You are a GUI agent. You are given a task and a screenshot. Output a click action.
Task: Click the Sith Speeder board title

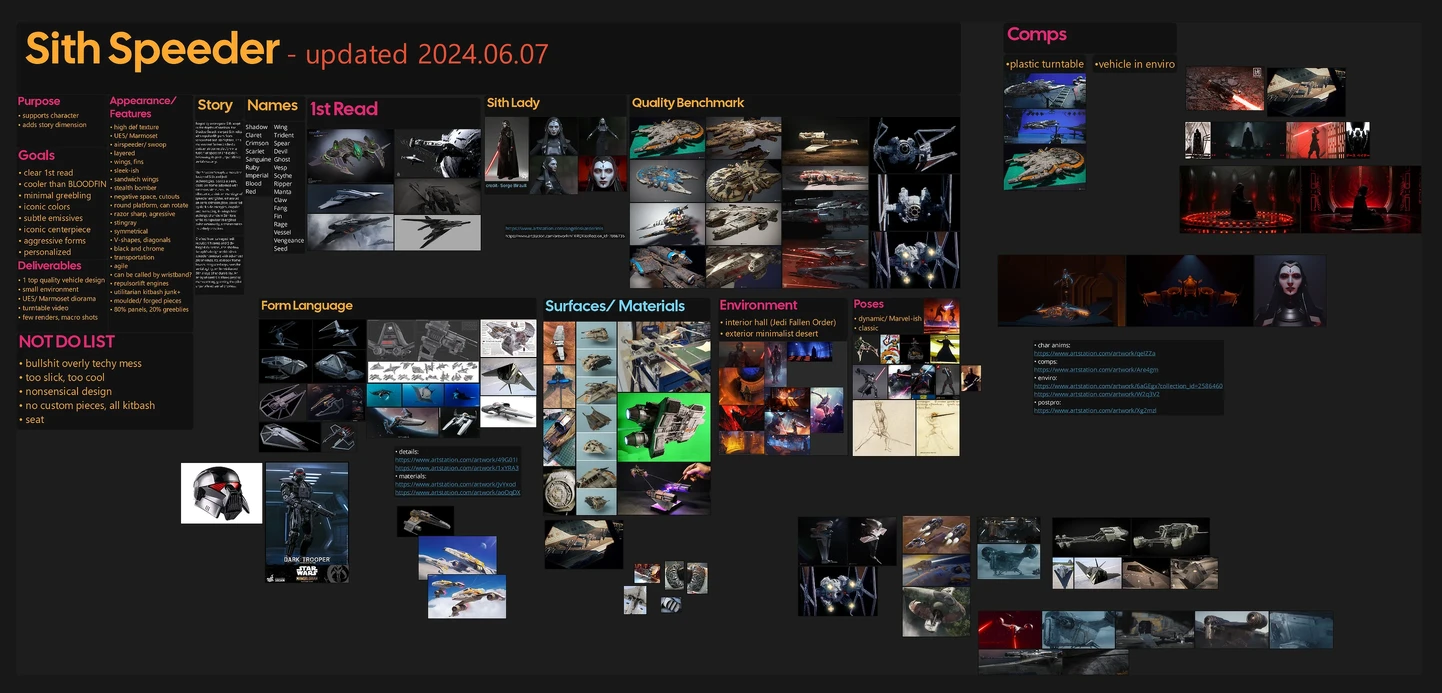coord(152,50)
